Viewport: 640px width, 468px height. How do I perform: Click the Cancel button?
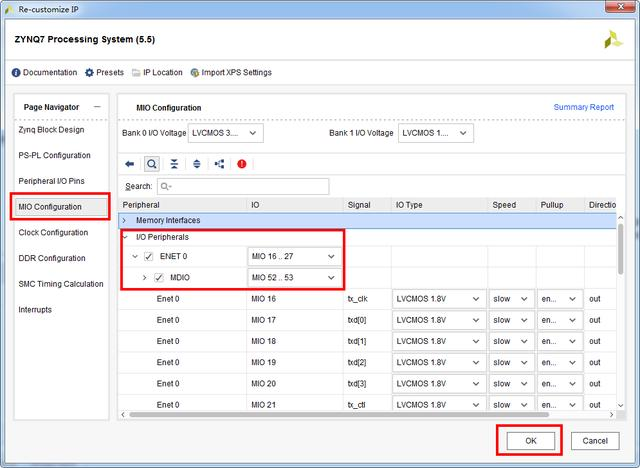click(x=595, y=441)
